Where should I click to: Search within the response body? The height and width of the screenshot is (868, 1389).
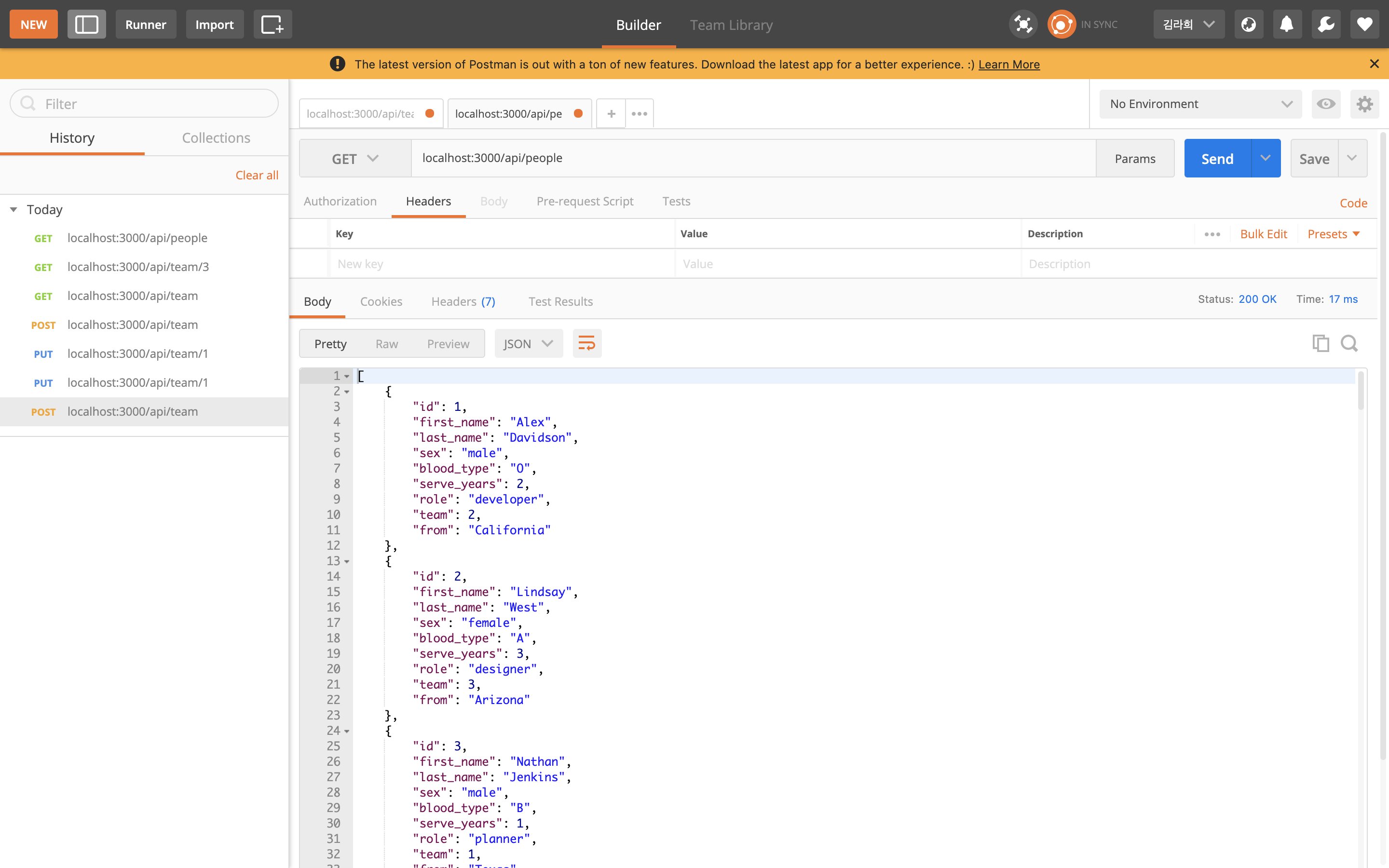click(1349, 343)
